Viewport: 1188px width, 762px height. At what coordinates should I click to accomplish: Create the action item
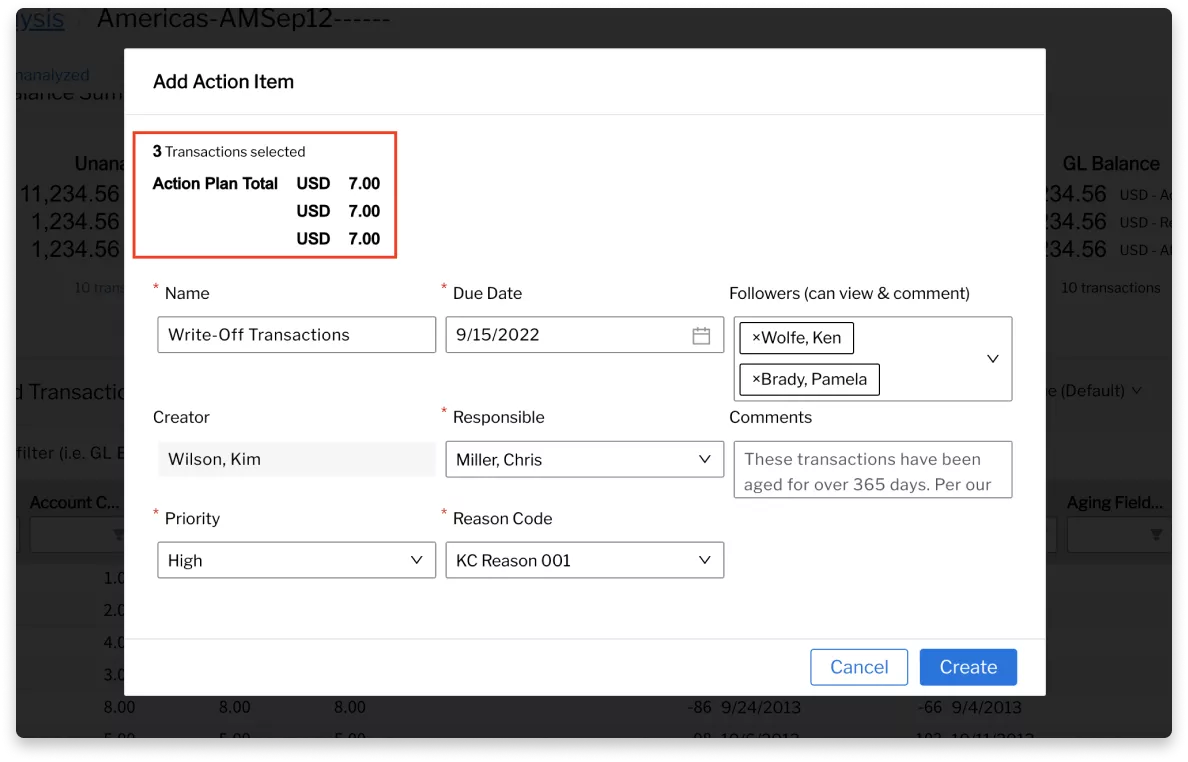click(968, 667)
